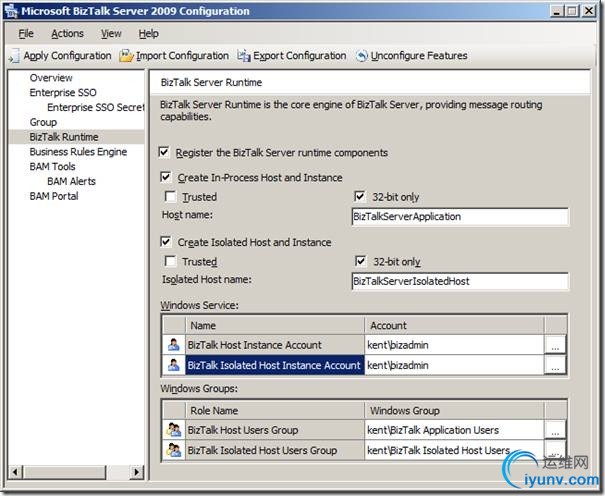The height and width of the screenshot is (496, 605).
Task: Maximize the BizTalk Configuration window
Action: coord(573,11)
